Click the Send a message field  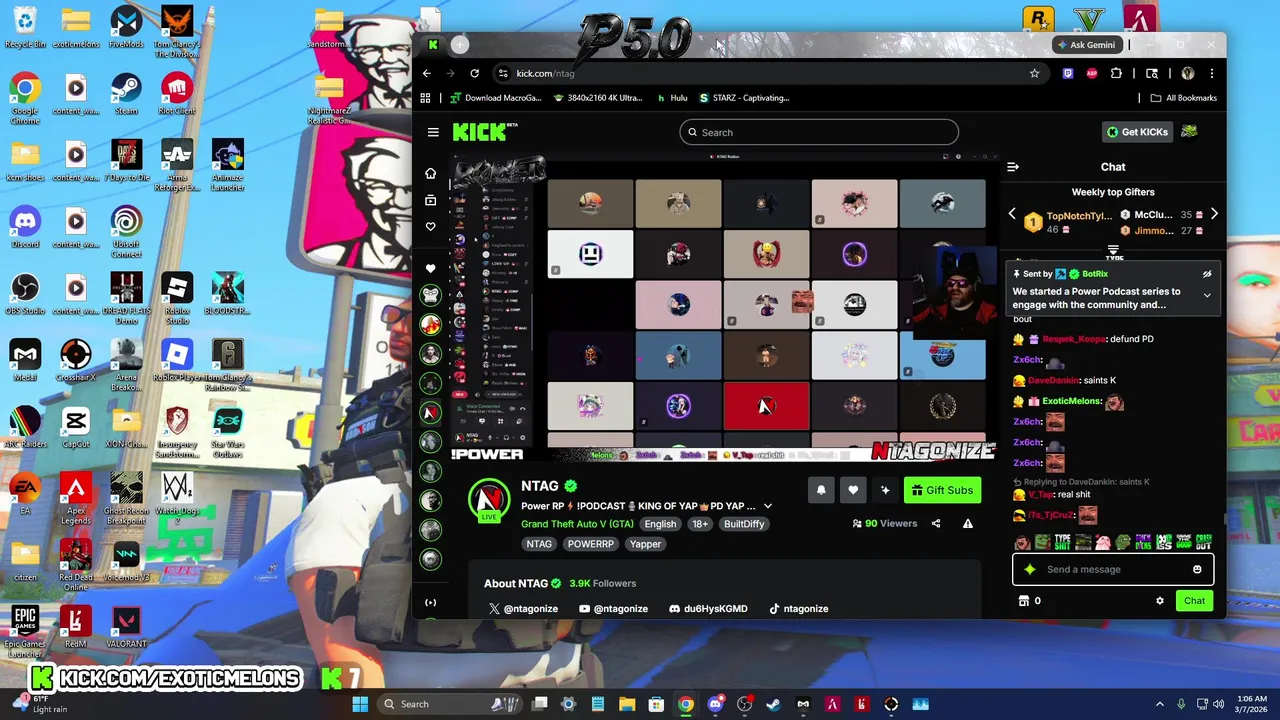[1112, 569]
